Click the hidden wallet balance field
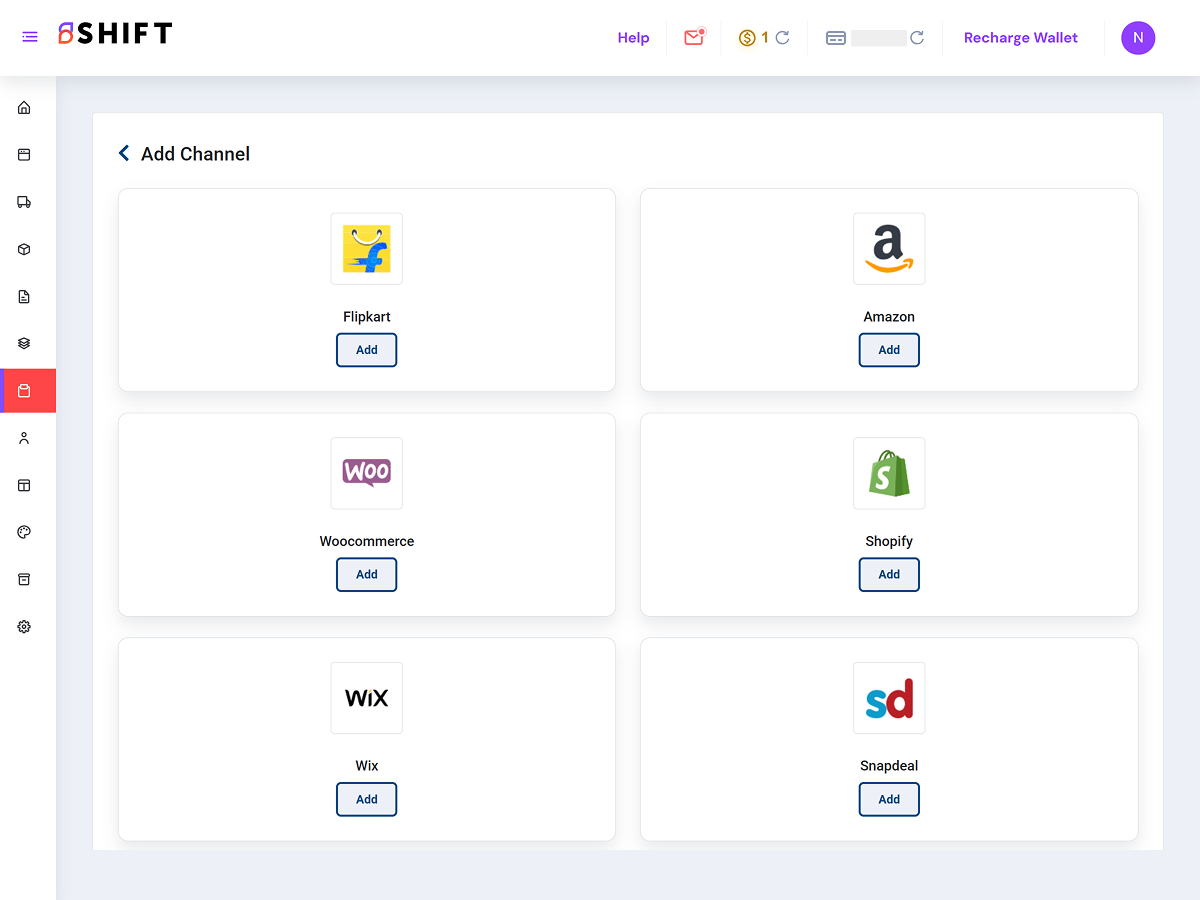Image resolution: width=1200 pixels, height=900 pixels. coord(879,38)
